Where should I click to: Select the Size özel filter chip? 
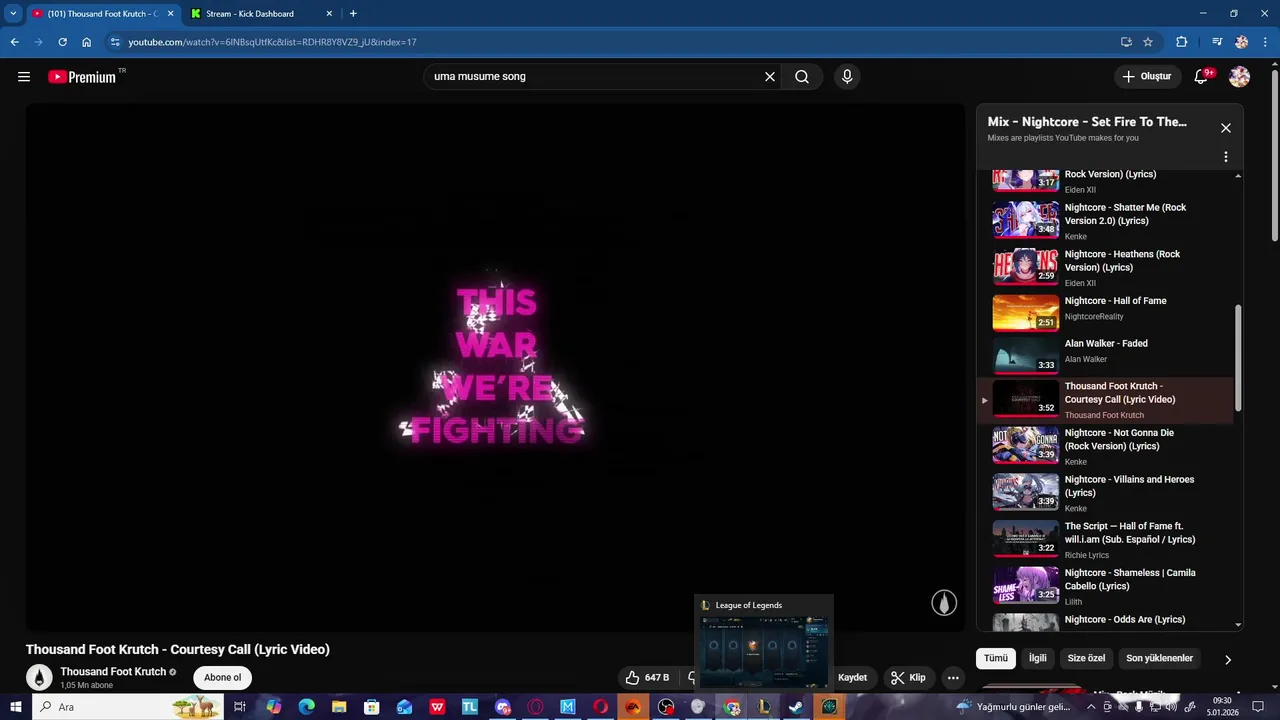pyautogui.click(x=1086, y=658)
